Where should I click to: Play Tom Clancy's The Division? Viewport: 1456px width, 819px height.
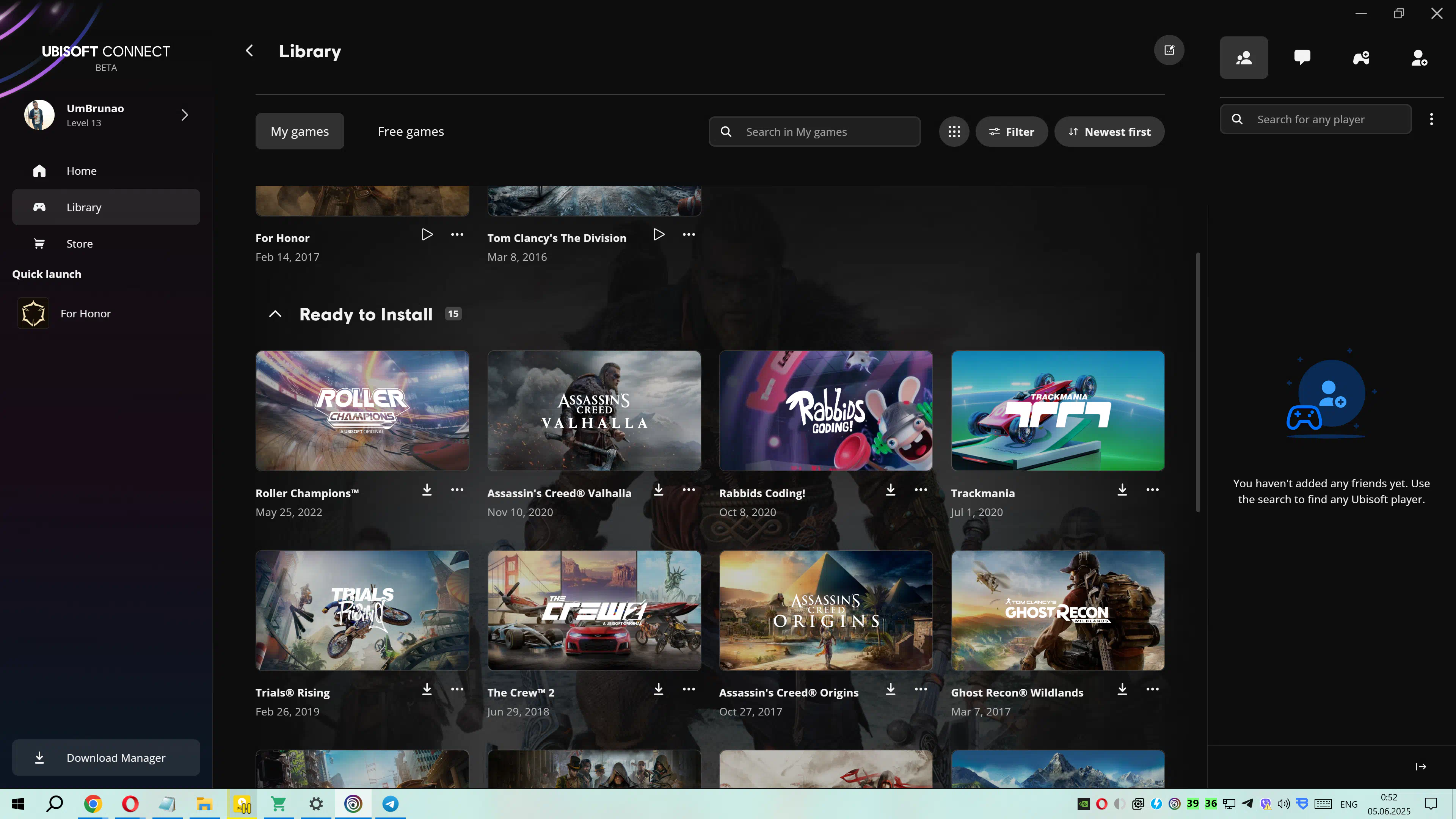tap(659, 235)
